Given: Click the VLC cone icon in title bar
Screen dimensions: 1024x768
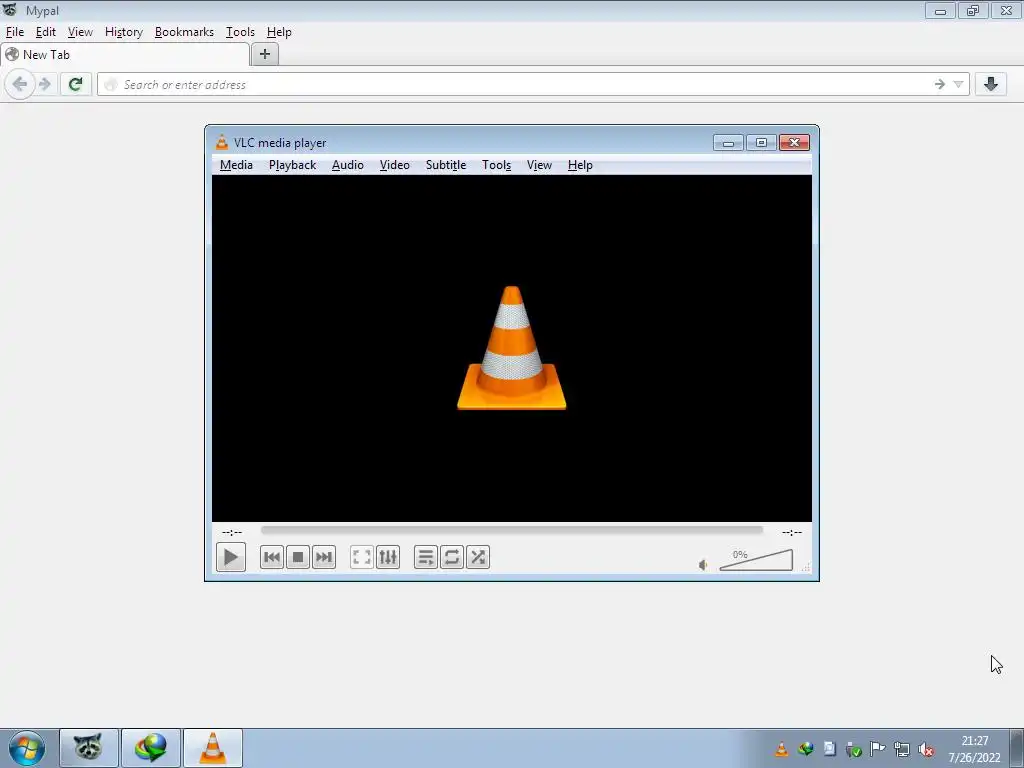Looking at the screenshot, I should click(222, 142).
